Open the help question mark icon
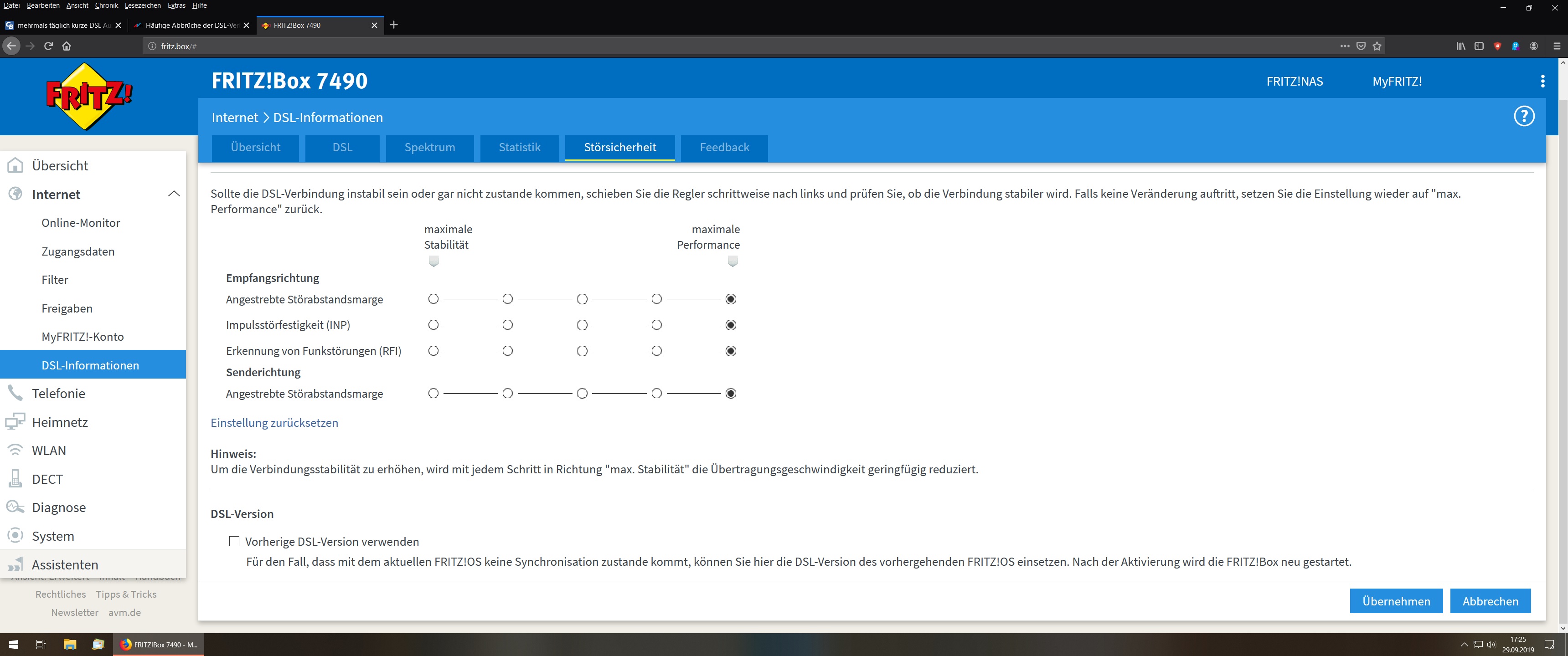The width and height of the screenshot is (1568, 656). (x=1524, y=116)
